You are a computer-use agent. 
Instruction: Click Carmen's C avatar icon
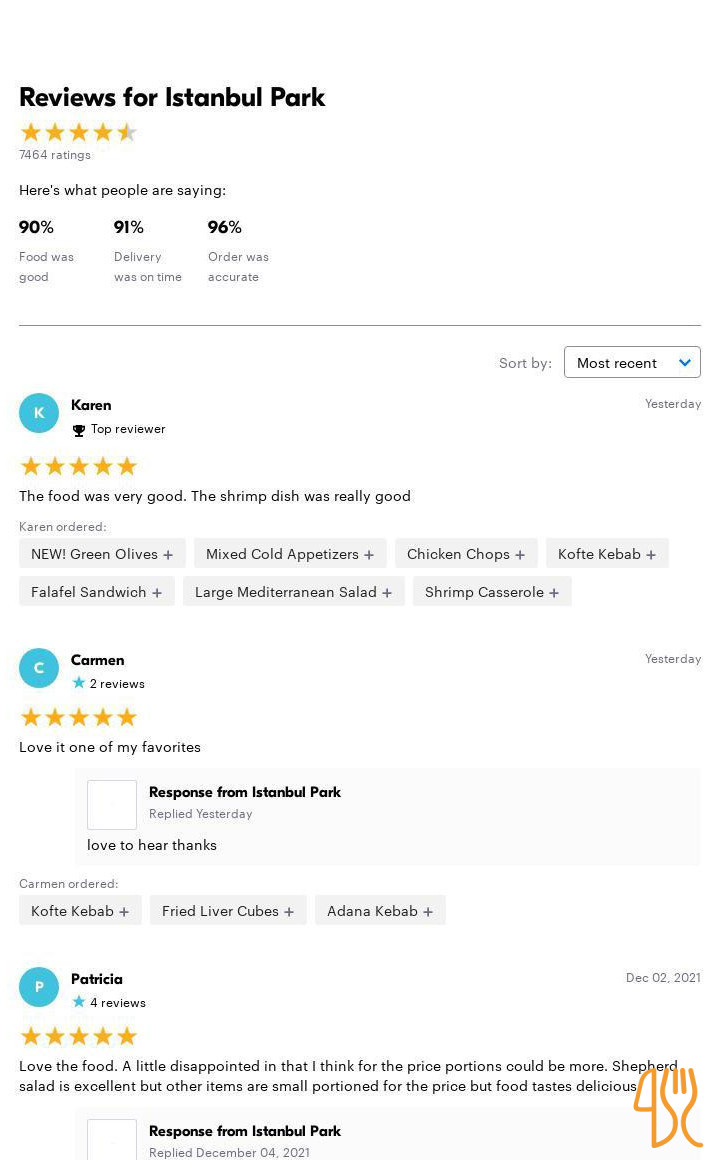[x=39, y=668]
